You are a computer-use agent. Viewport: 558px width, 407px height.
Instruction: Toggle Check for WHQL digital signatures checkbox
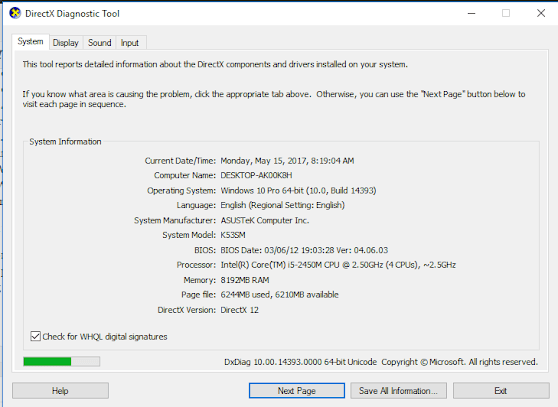coord(35,336)
